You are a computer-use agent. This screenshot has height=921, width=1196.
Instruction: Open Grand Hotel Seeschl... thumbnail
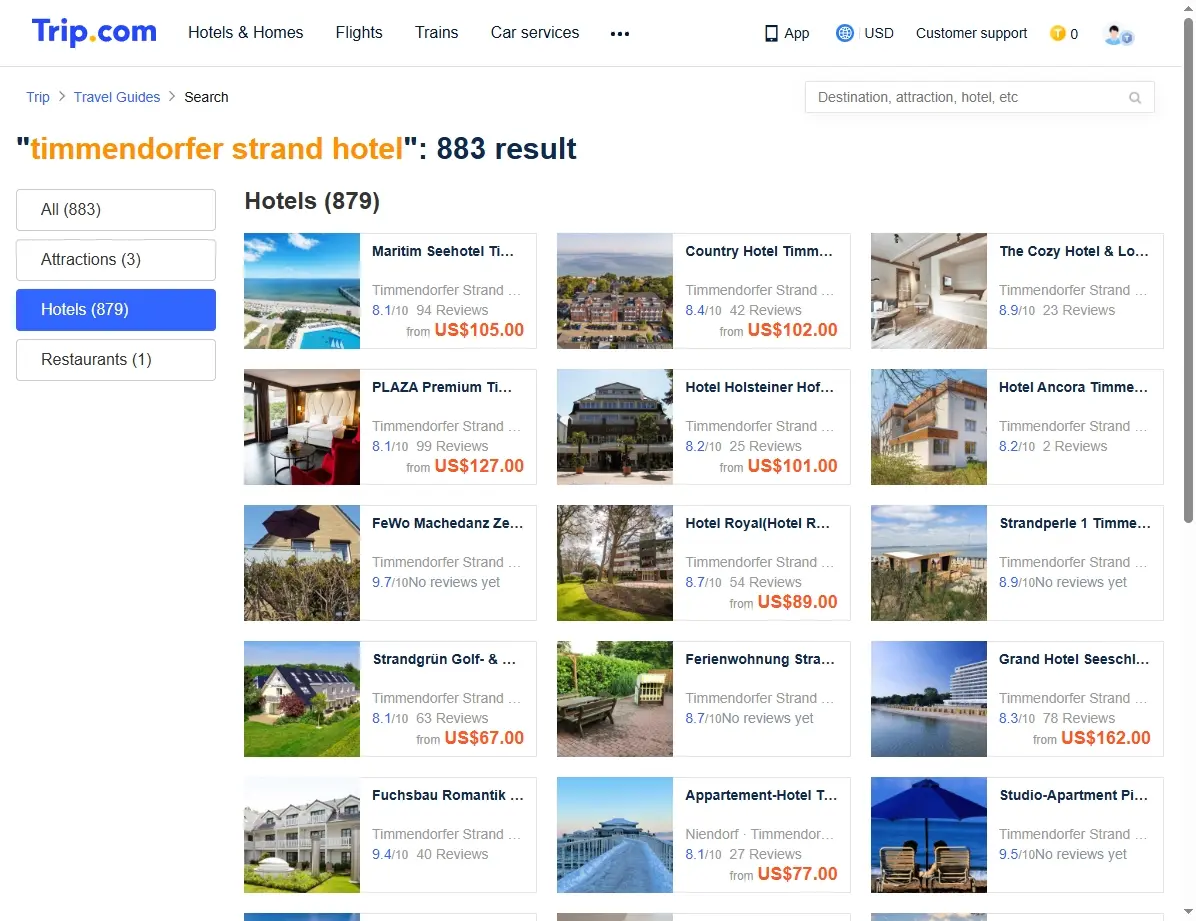coord(929,699)
